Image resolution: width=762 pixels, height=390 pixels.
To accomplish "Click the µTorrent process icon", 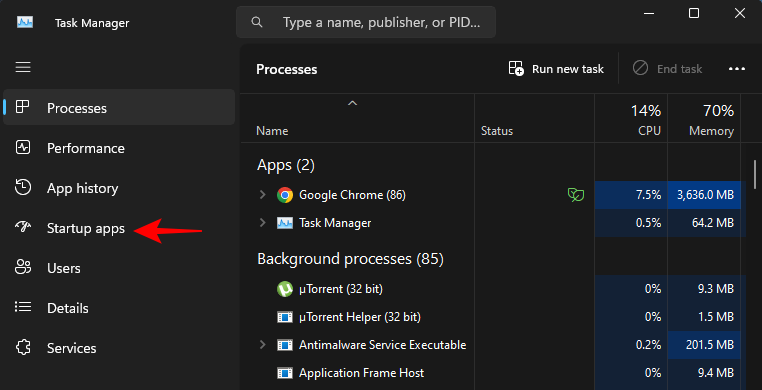I will click(285, 289).
